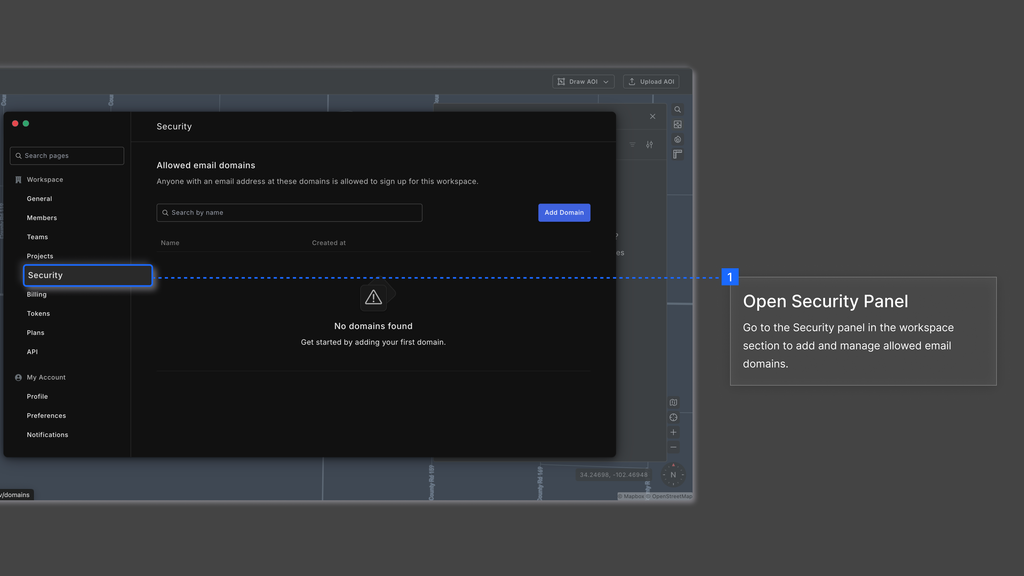1024x576 pixels.
Task: Click the coordinates readout 34.24698, -102.46948
Action: (x=614, y=475)
